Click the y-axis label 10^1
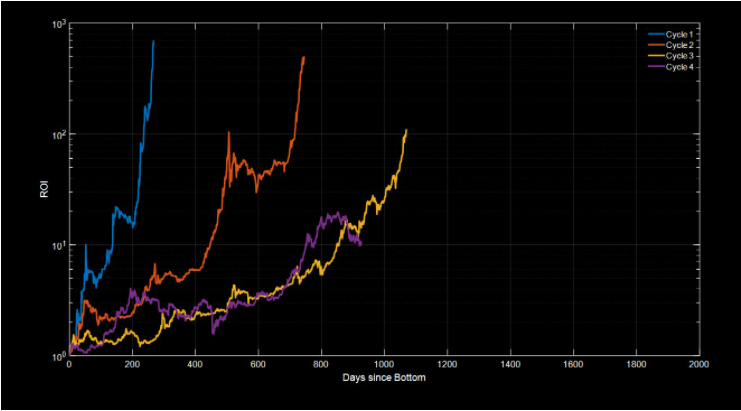This screenshot has height=411, width=741. (59, 245)
